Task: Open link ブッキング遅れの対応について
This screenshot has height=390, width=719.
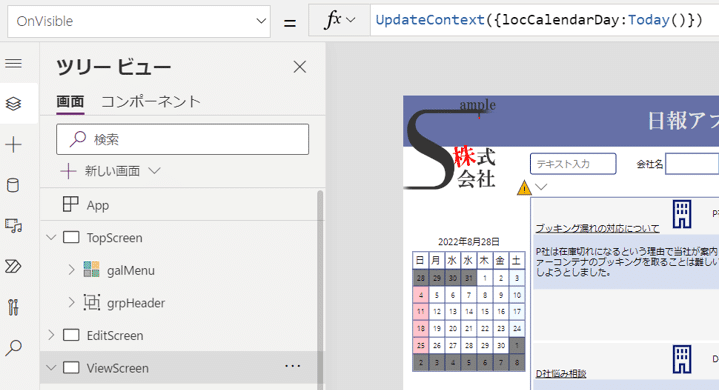Action: pos(597,228)
